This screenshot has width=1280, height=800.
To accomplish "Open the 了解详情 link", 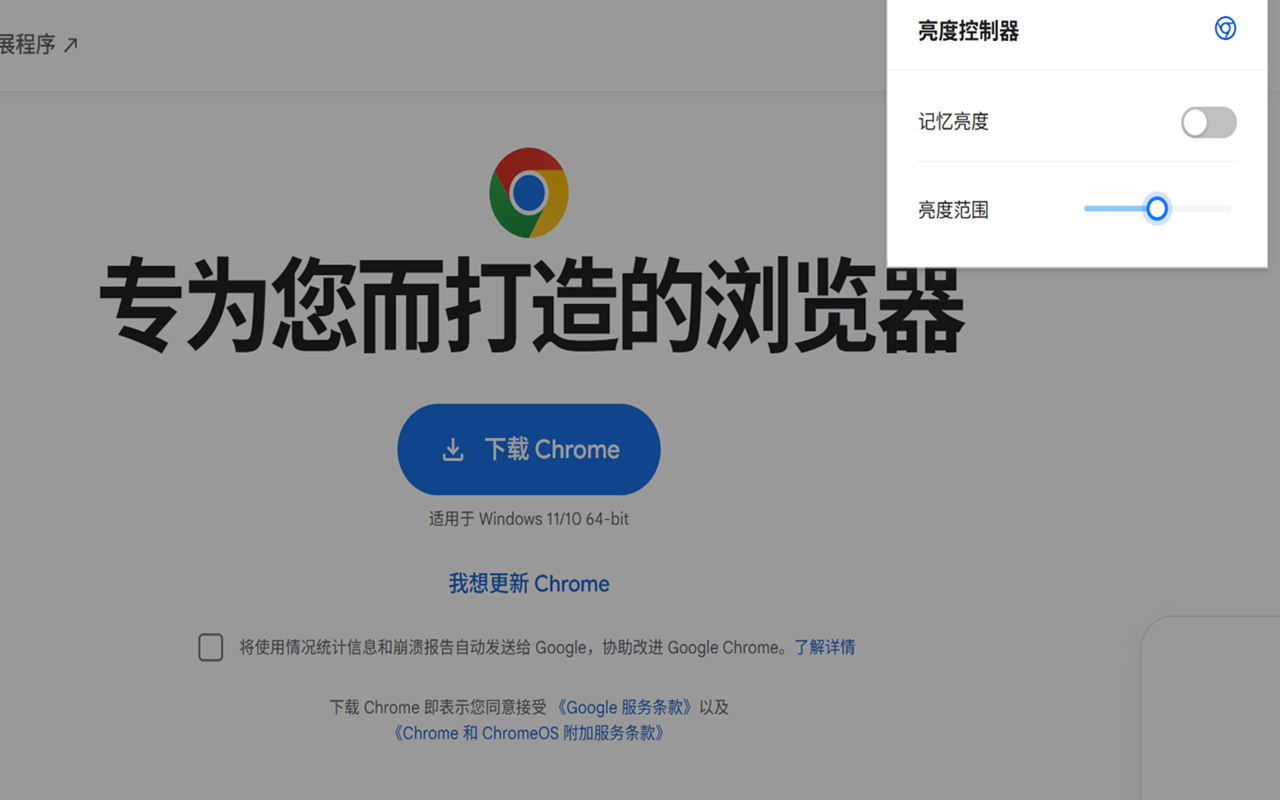I will 825,647.
